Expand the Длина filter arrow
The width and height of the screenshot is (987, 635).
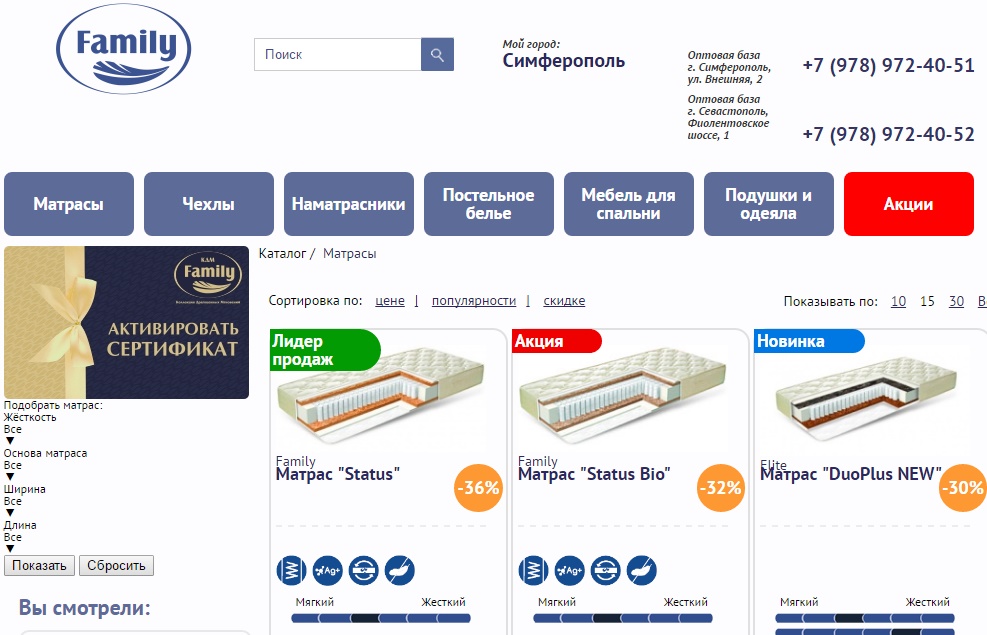point(9,549)
